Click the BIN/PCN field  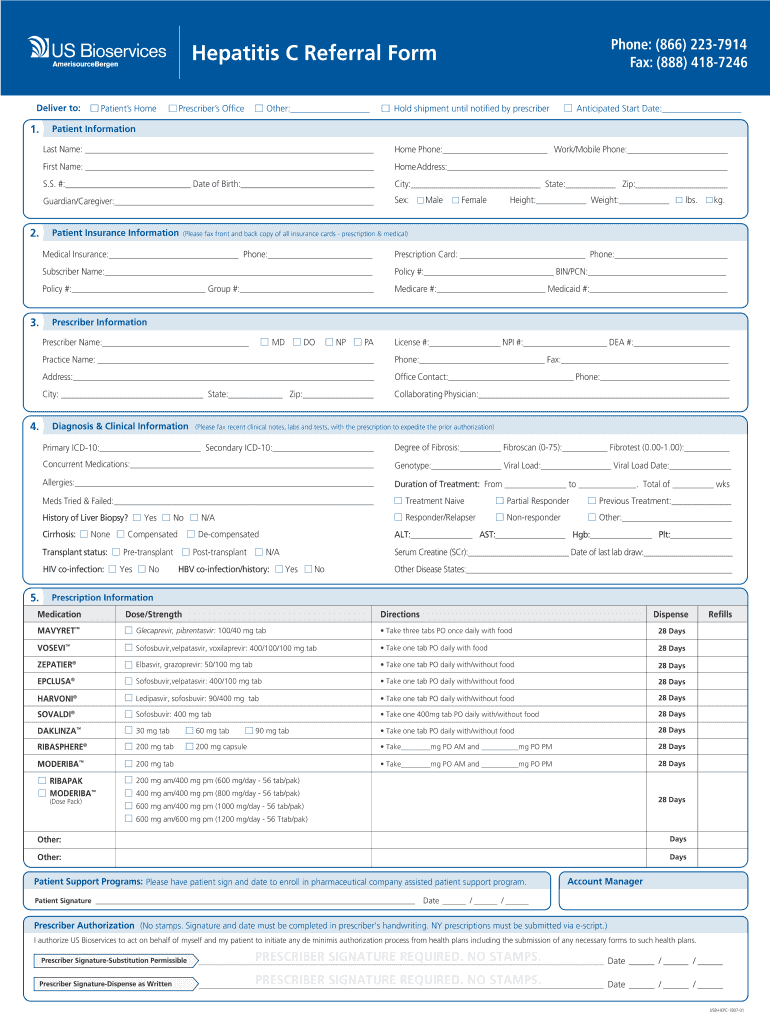click(658, 272)
